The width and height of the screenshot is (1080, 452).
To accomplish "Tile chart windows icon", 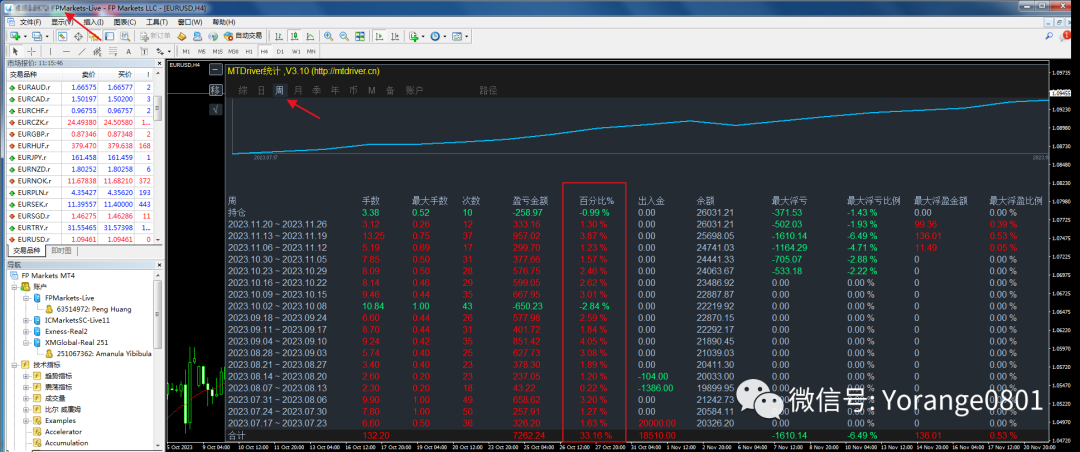I will 360,36.
